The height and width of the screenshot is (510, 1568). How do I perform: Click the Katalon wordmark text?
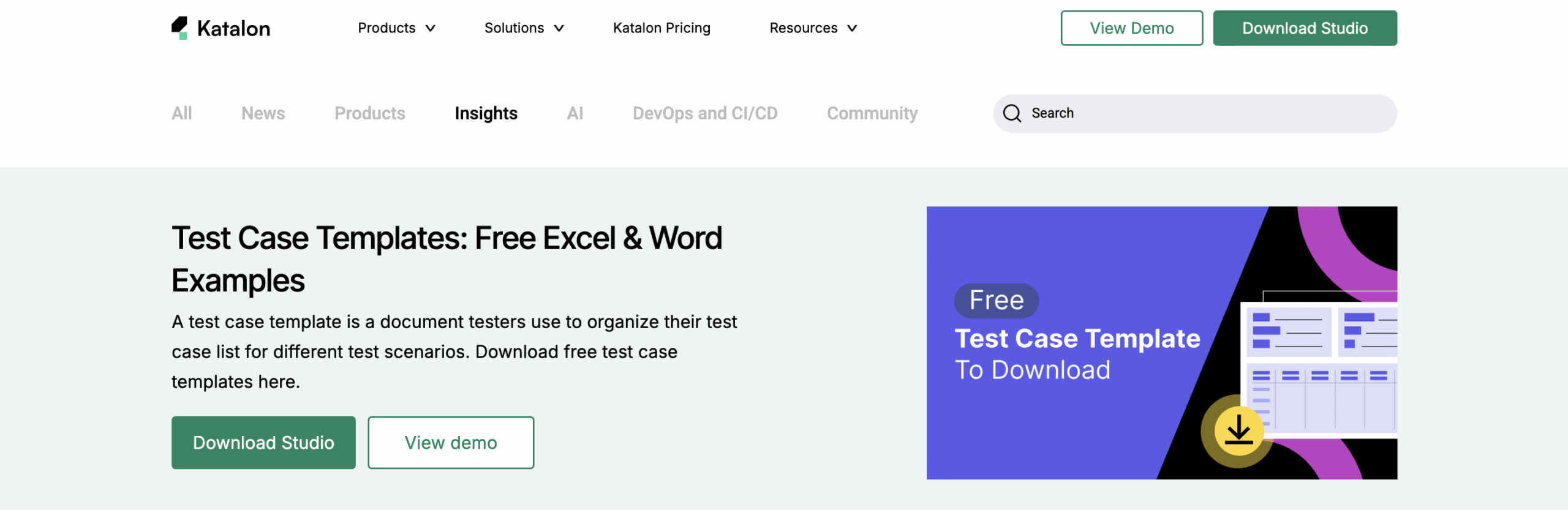233,29
